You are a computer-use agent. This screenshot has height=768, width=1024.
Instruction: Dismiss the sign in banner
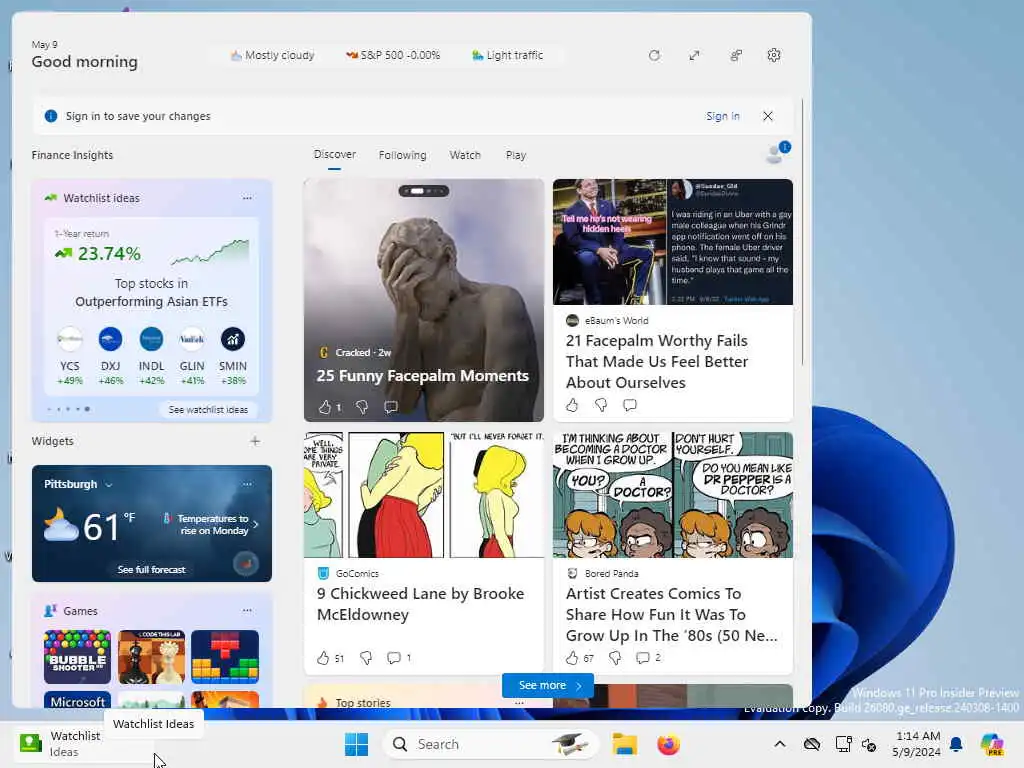click(x=768, y=116)
